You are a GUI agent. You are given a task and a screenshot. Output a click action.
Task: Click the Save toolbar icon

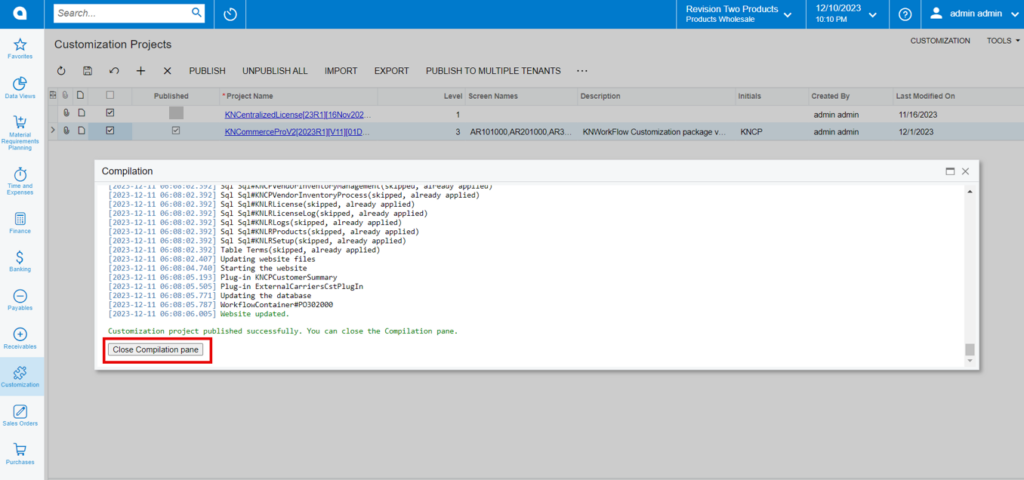88,71
